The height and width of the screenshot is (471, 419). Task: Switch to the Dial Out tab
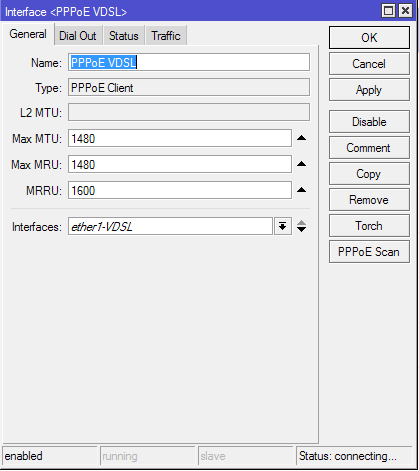pos(78,36)
